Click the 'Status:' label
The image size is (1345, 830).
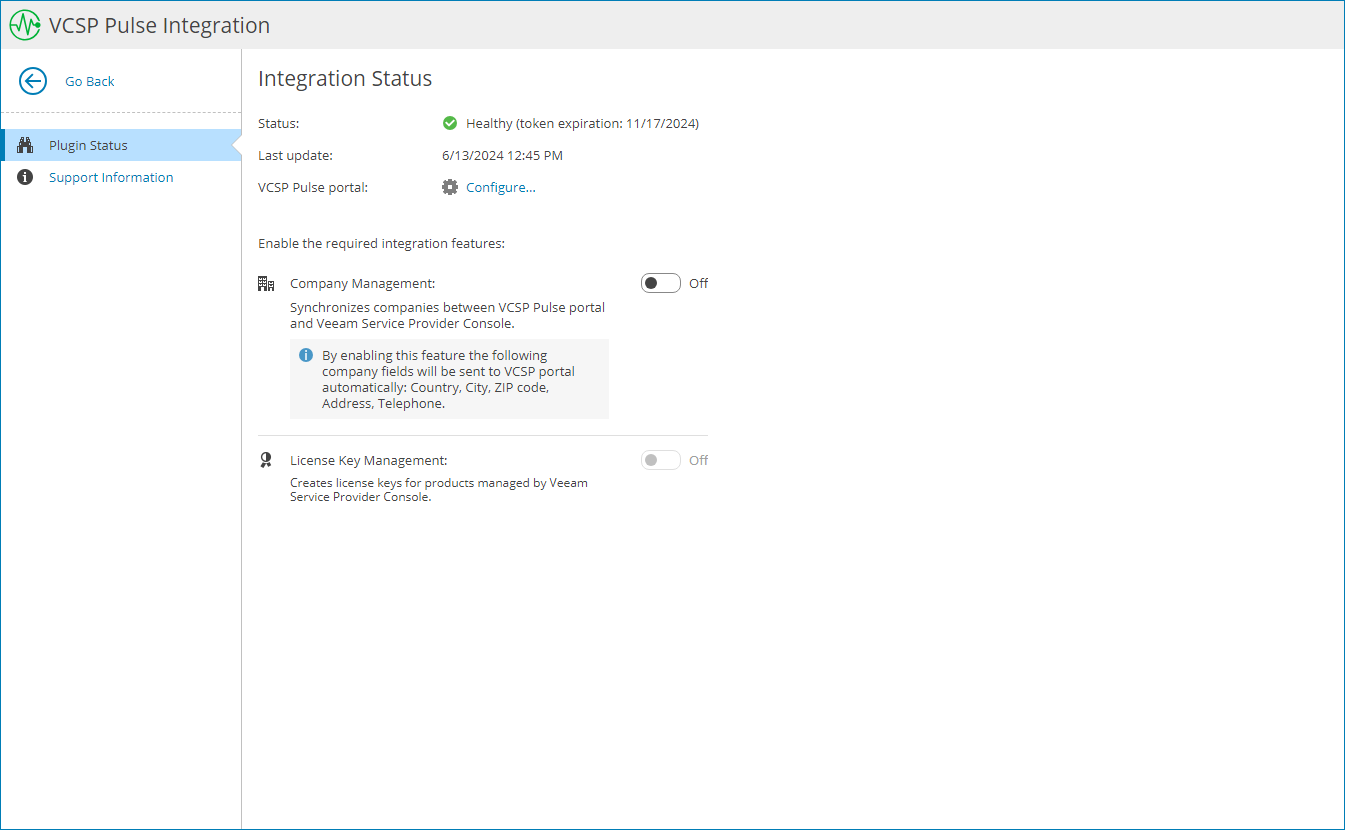(278, 124)
